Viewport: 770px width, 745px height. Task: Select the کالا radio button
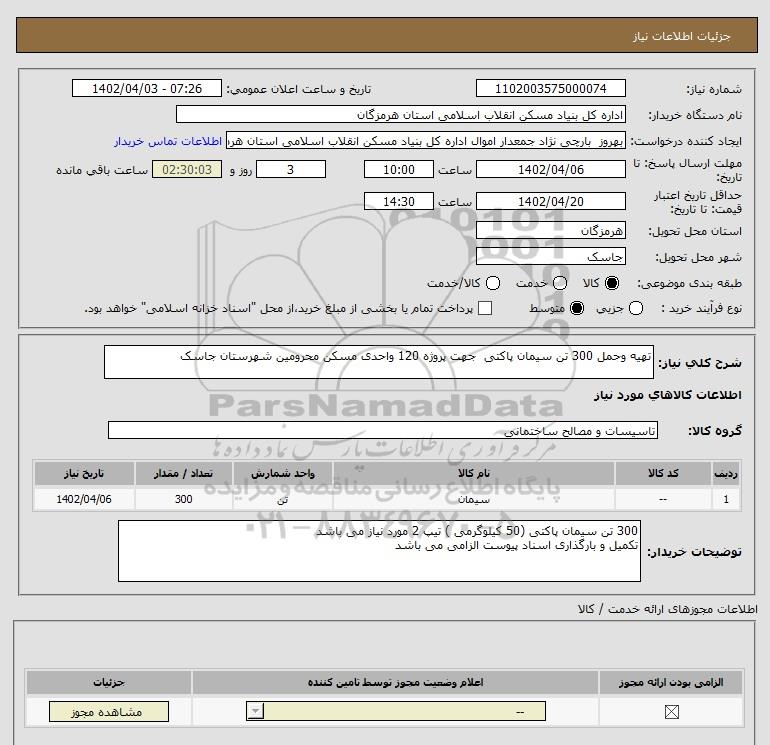coord(612,283)
